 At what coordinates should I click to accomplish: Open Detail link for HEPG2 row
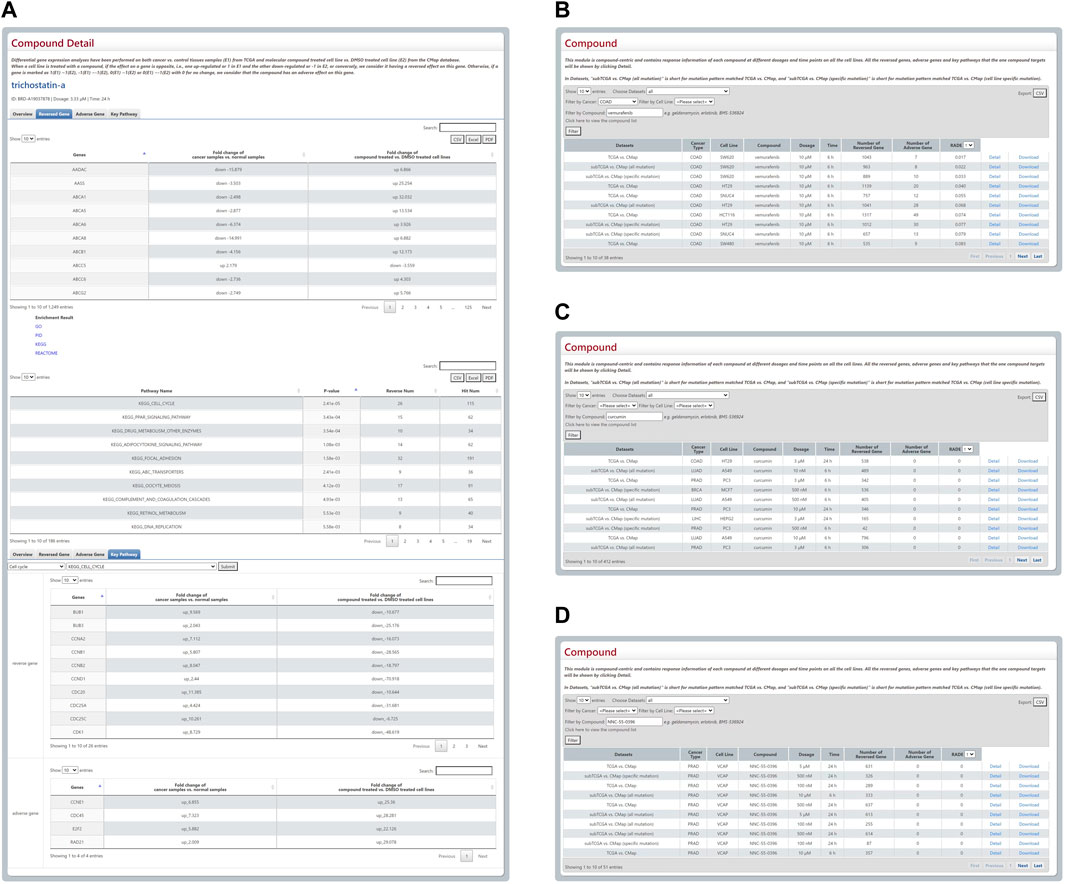tap(994, 519)
